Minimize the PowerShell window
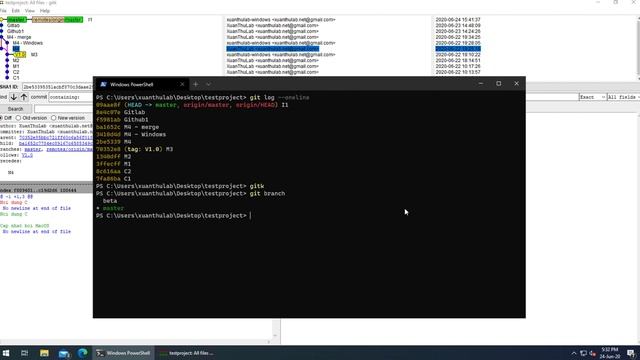Screen dimensions: 640x360 click(480, 83)
